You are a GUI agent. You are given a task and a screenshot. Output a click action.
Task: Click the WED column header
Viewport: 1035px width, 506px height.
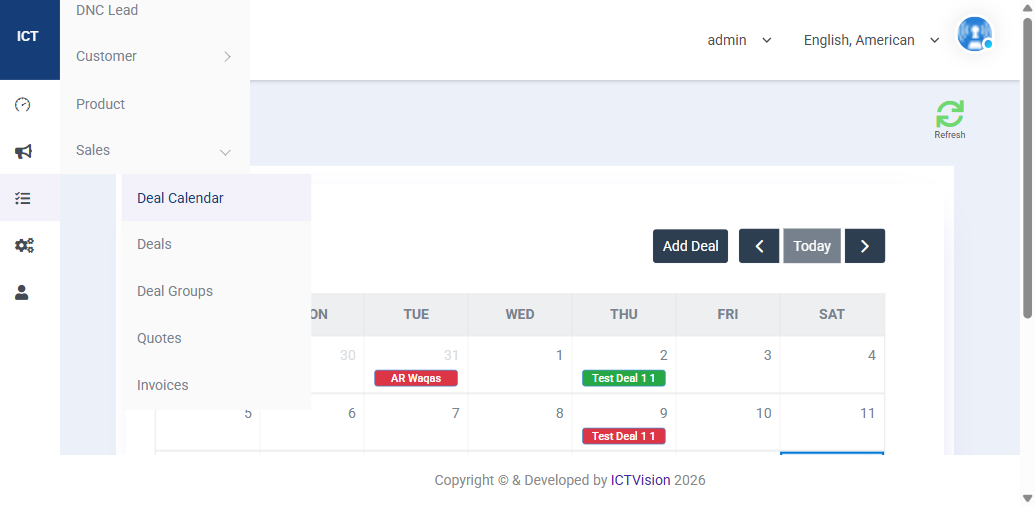coord(520,315)
